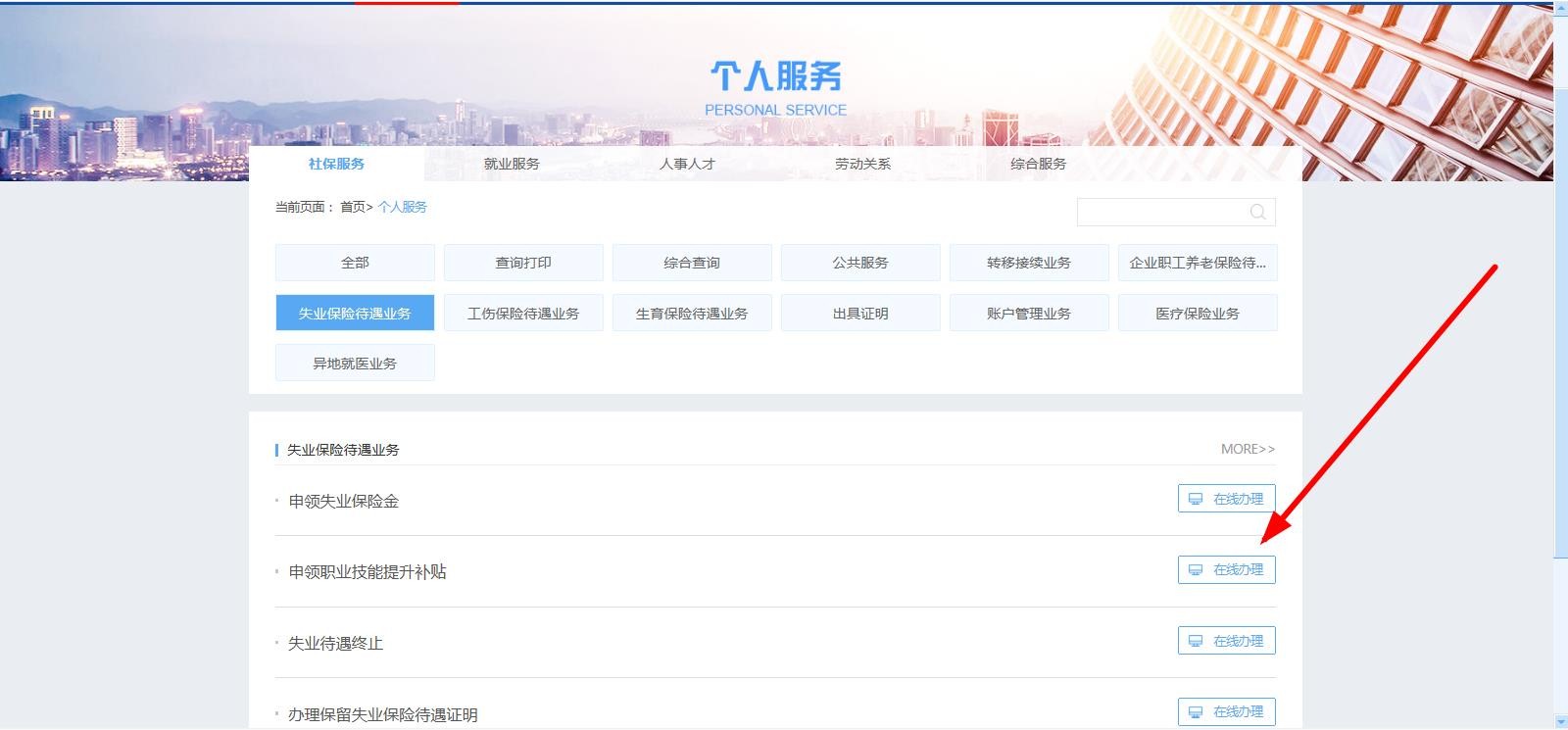Select the 公共服务 category
This screenshot has width=1568, height=730.
(860, 263)
